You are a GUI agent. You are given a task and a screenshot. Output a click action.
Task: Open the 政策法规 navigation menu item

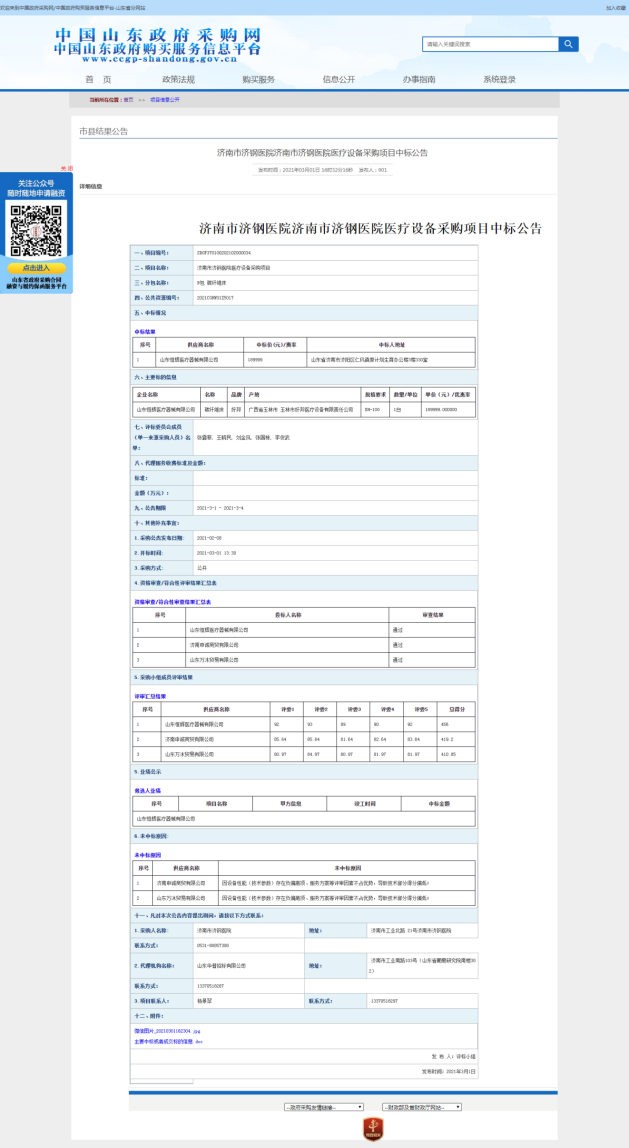click(x=178, y=80)
